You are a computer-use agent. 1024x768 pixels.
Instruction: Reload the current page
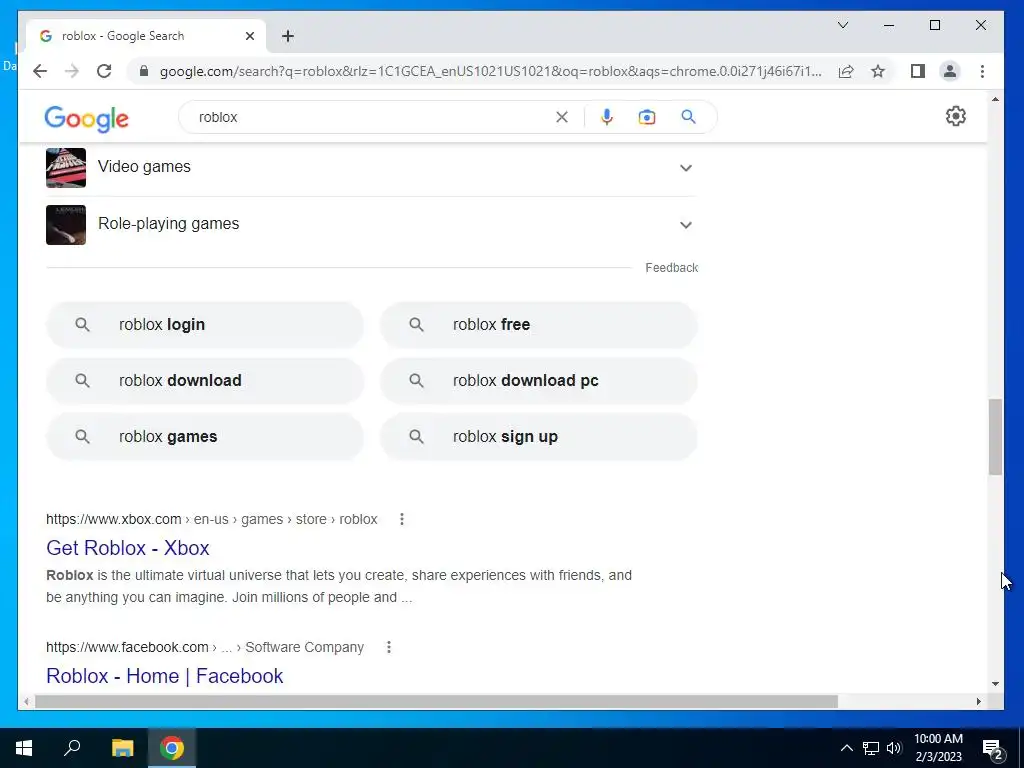(104, 71)
